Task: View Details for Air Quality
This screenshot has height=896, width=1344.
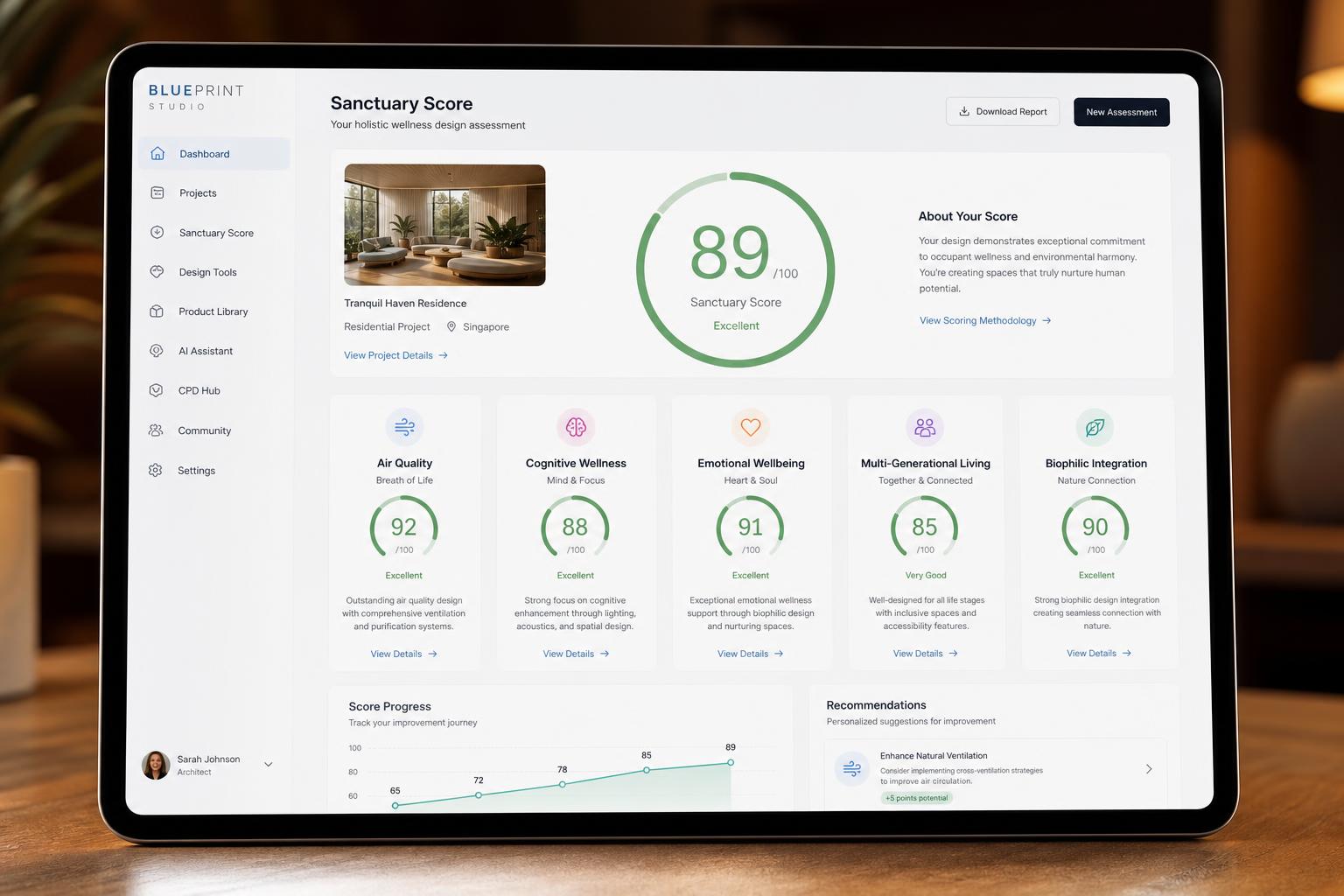Action: [x=403, y=654]
